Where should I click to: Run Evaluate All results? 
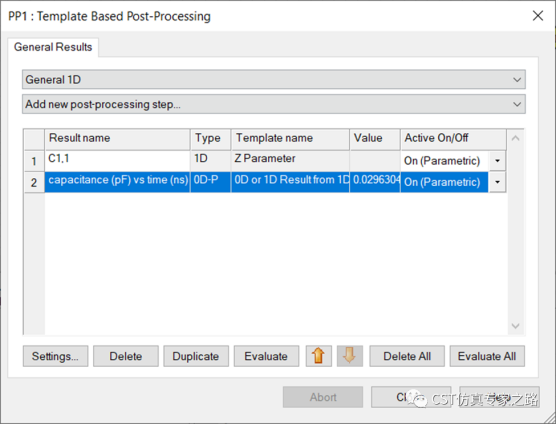(487, 356)
